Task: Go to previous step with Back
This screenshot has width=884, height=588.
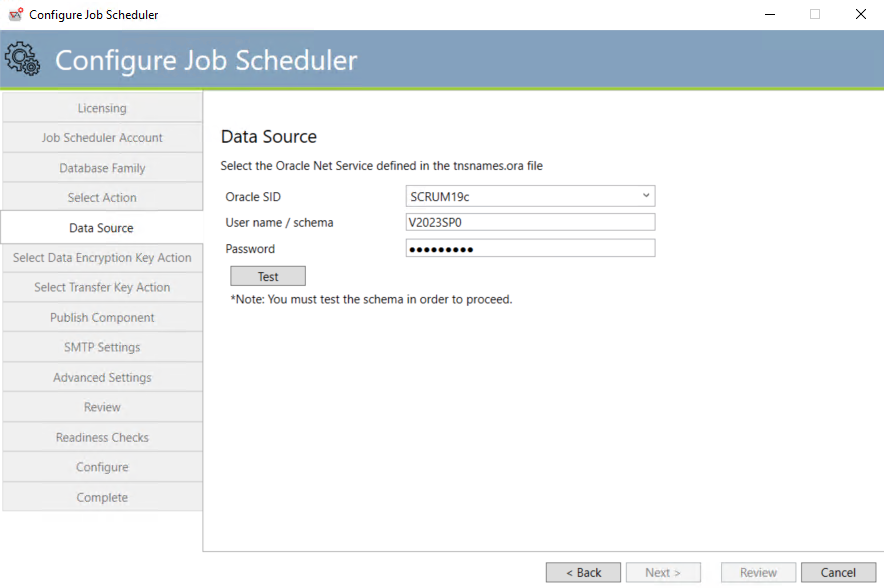Action: click(x=583, y=572)
